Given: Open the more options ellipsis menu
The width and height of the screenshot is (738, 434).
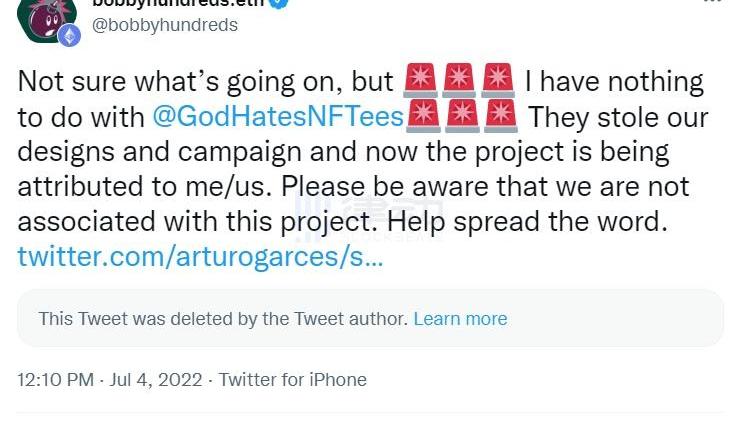Looking at the screenshot, I should [x=711, y=3].
